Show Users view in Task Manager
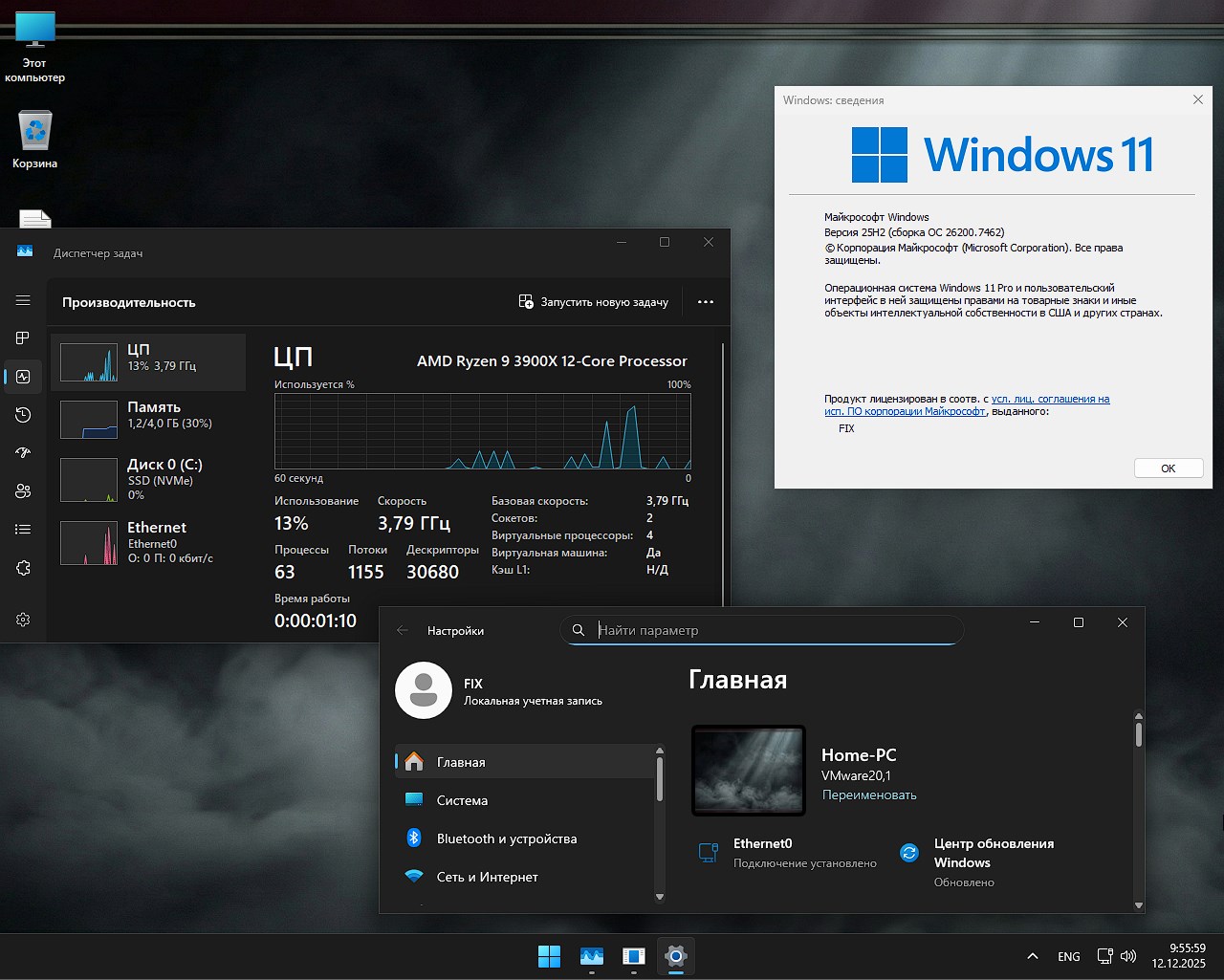 (23, 490)
